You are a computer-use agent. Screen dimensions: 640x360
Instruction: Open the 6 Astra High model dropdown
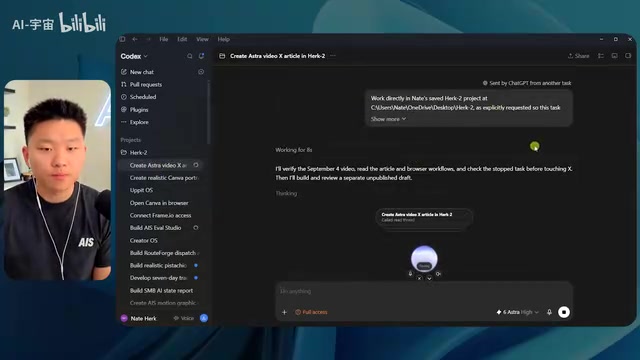click(x=518, y=312)
